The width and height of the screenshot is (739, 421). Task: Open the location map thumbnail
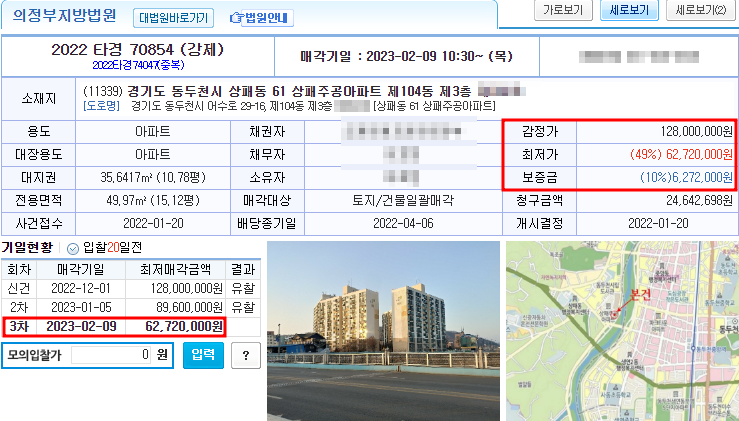click(x=622, y=331)
